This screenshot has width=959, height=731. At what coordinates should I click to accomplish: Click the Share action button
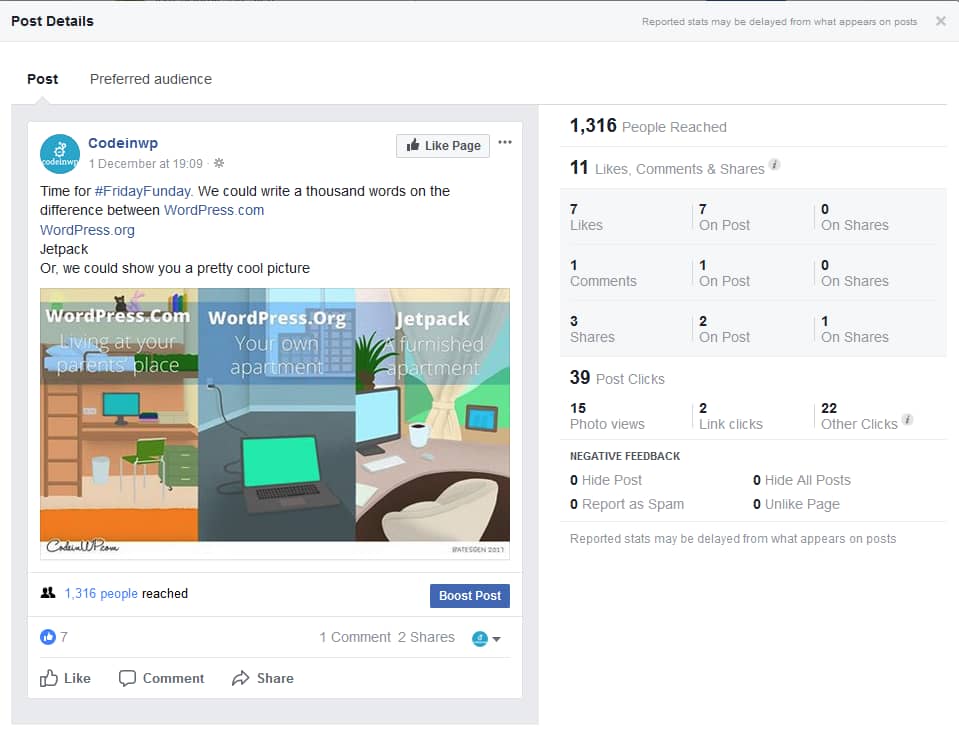tap(263, 678)
